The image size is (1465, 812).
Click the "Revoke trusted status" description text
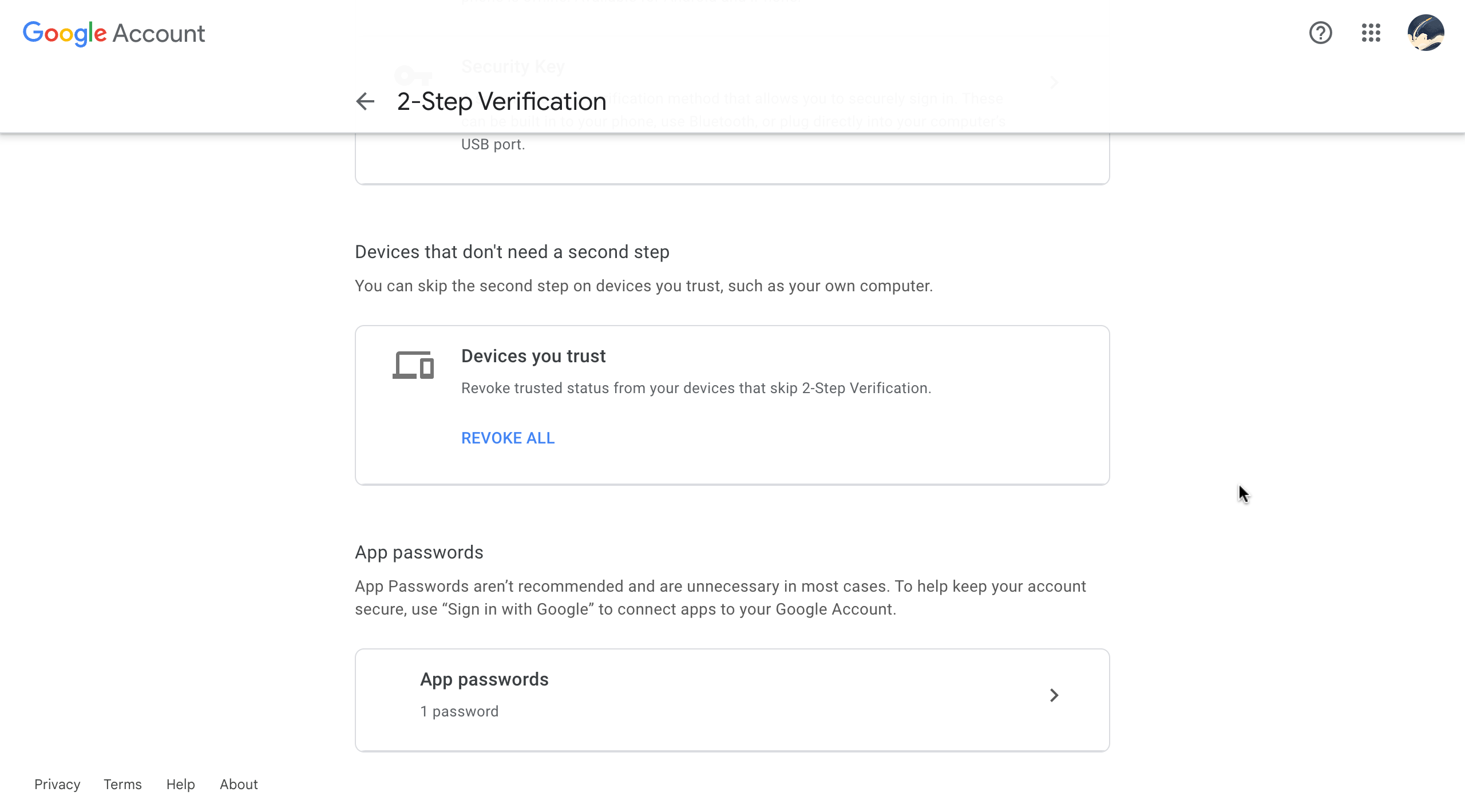tap(696, 388)
